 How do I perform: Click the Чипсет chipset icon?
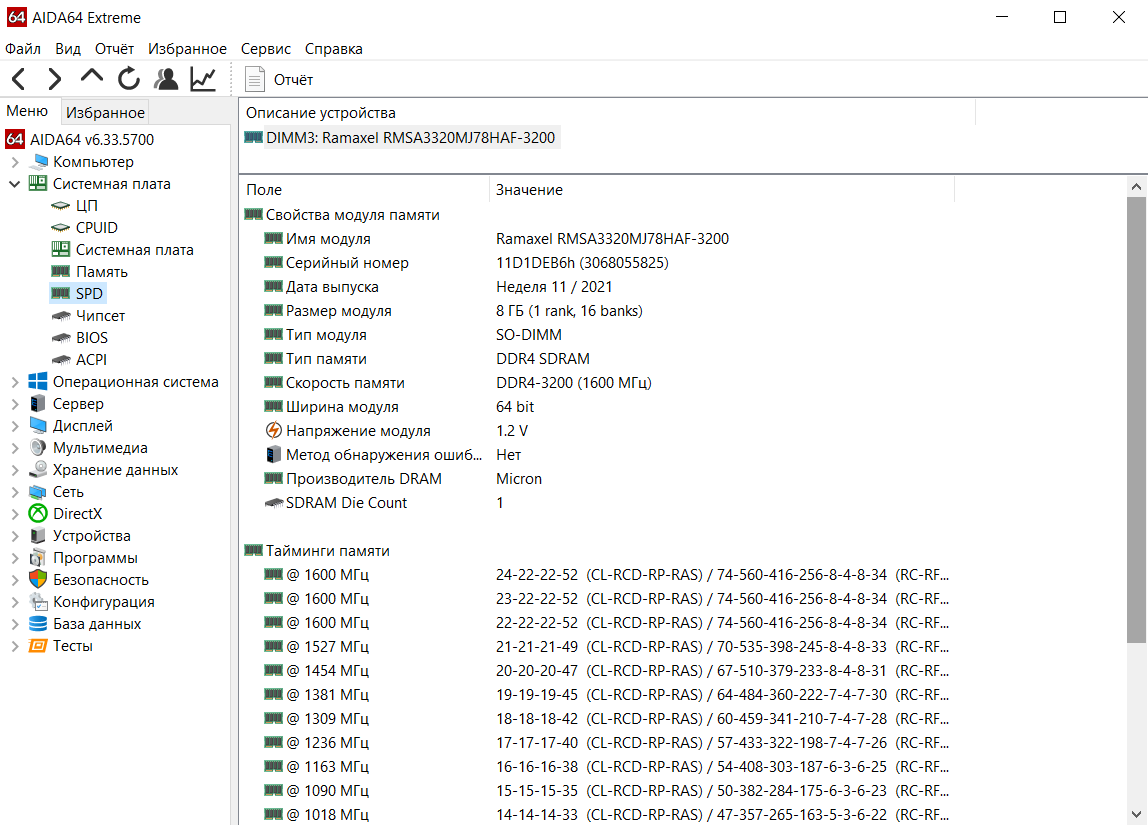61,316
